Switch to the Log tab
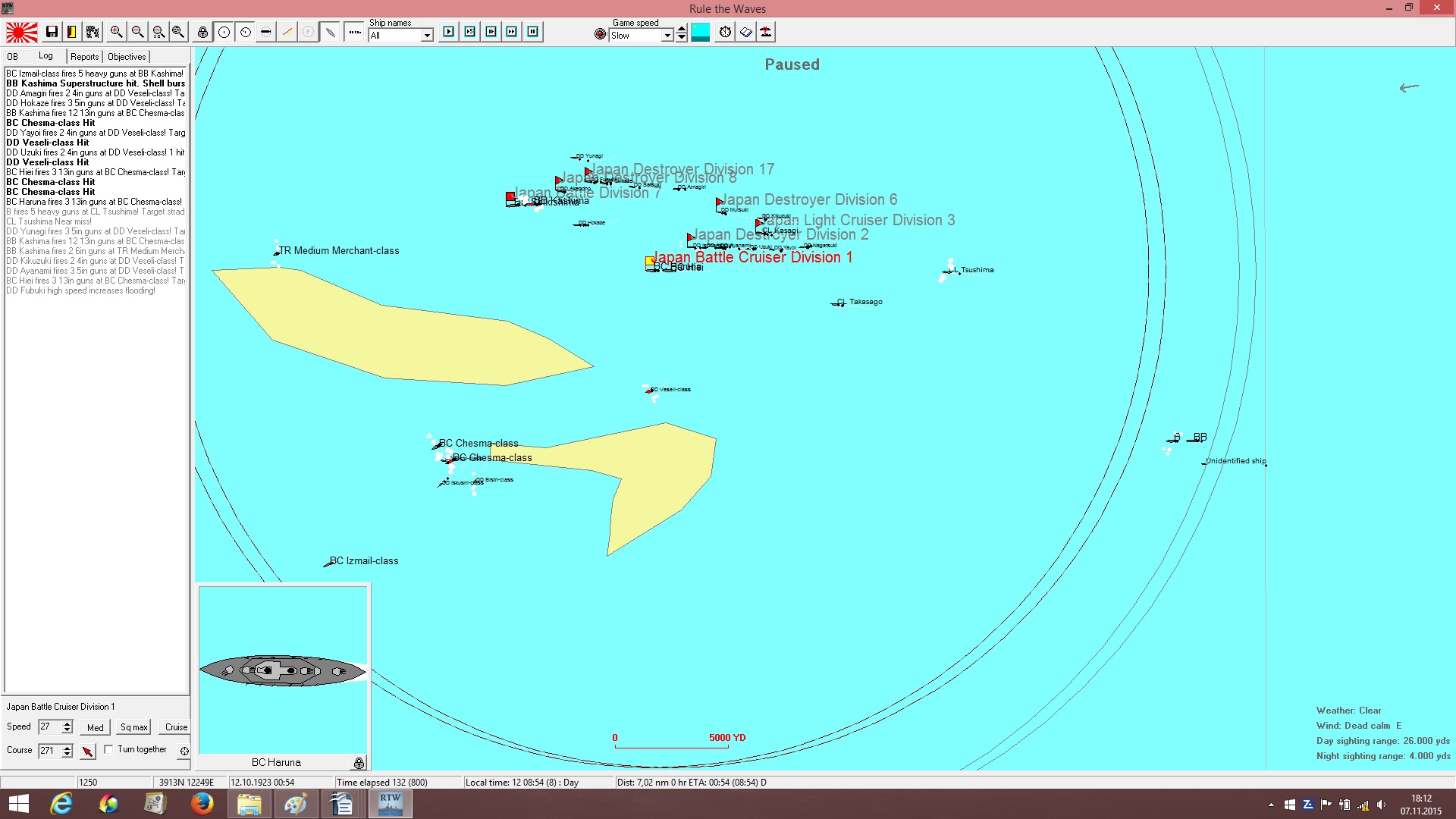This screenshot has height=819, width=1456. [x=46, y=56]
